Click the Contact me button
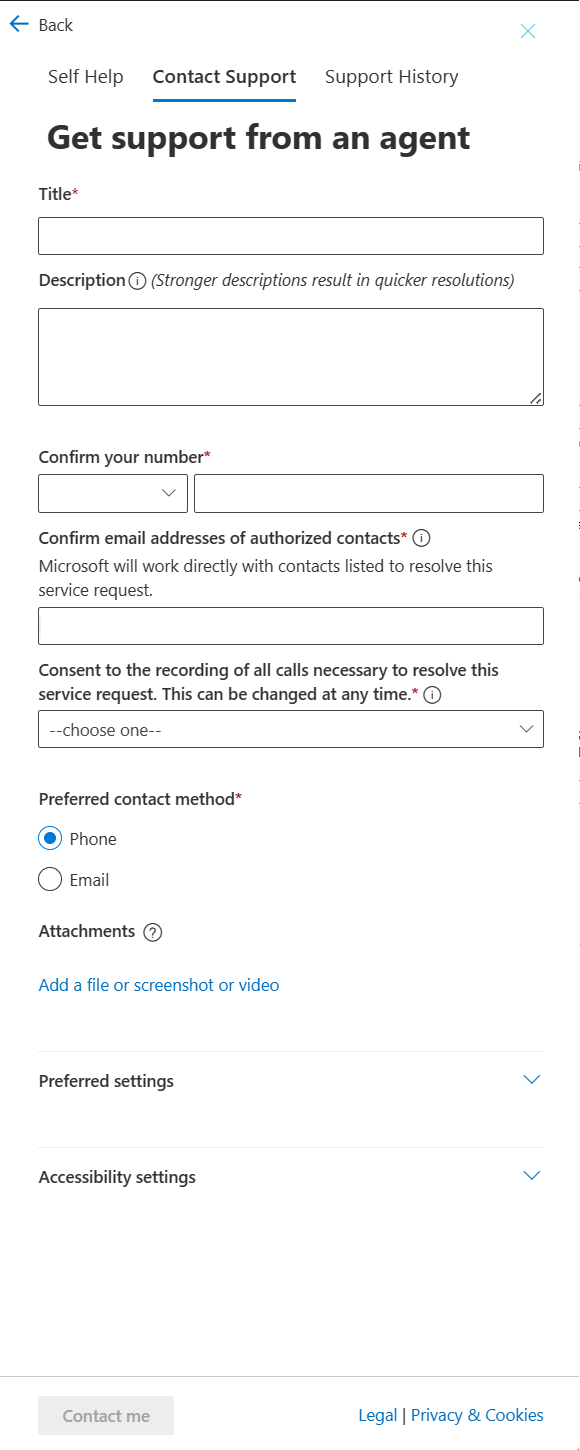This screenshot has width=580, height=1450. (106, 1416)
